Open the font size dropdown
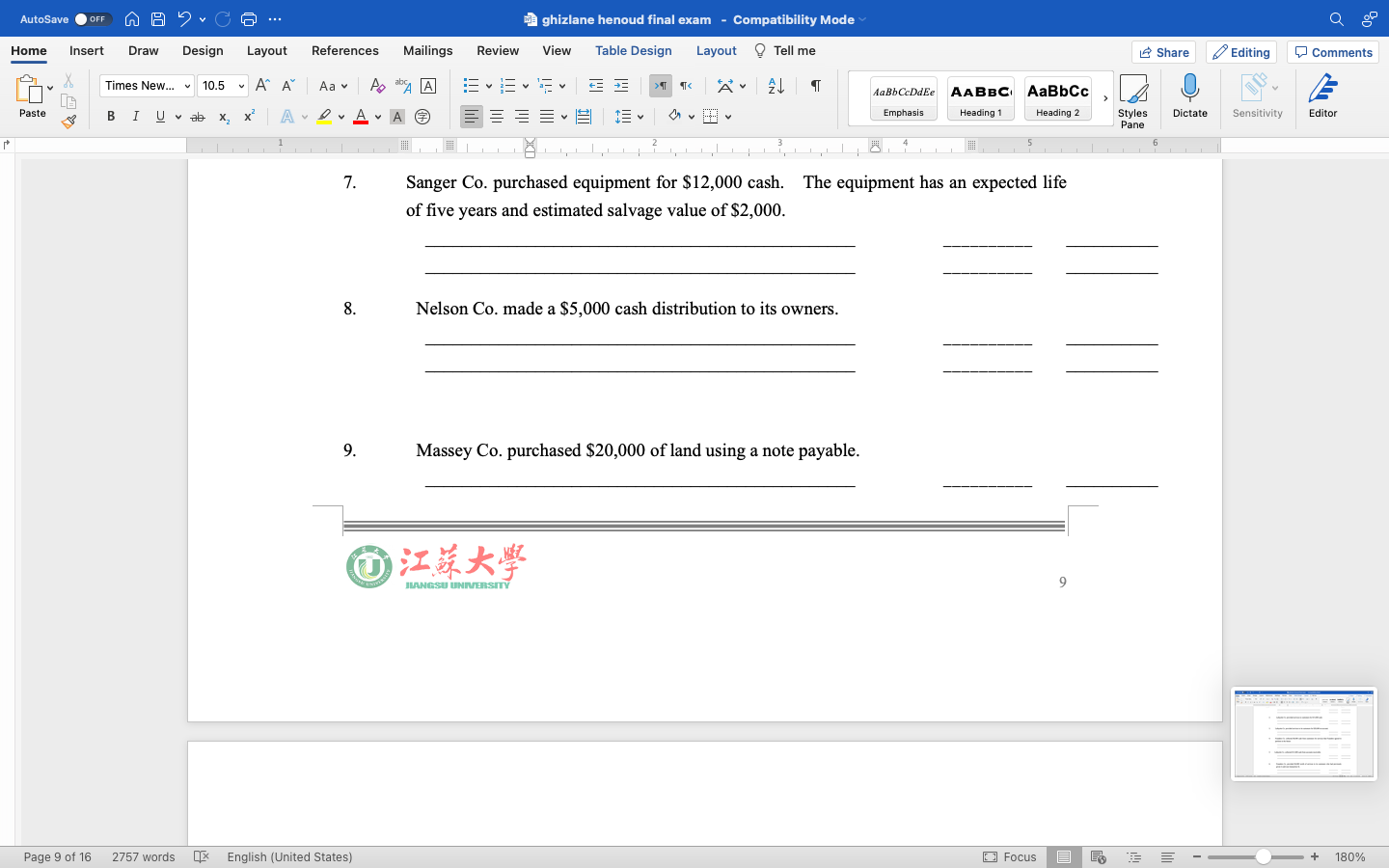 point(241,86)
